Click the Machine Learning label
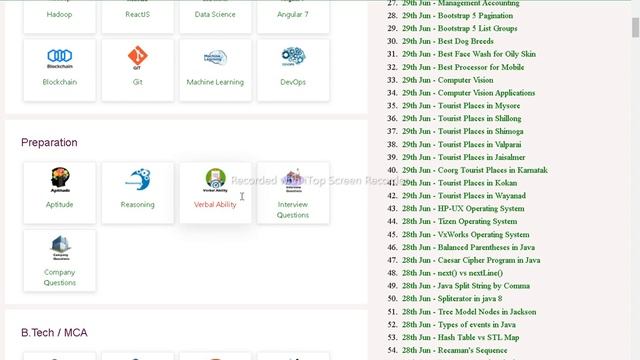Screen dimensions: 640x360 click(215, 82)
